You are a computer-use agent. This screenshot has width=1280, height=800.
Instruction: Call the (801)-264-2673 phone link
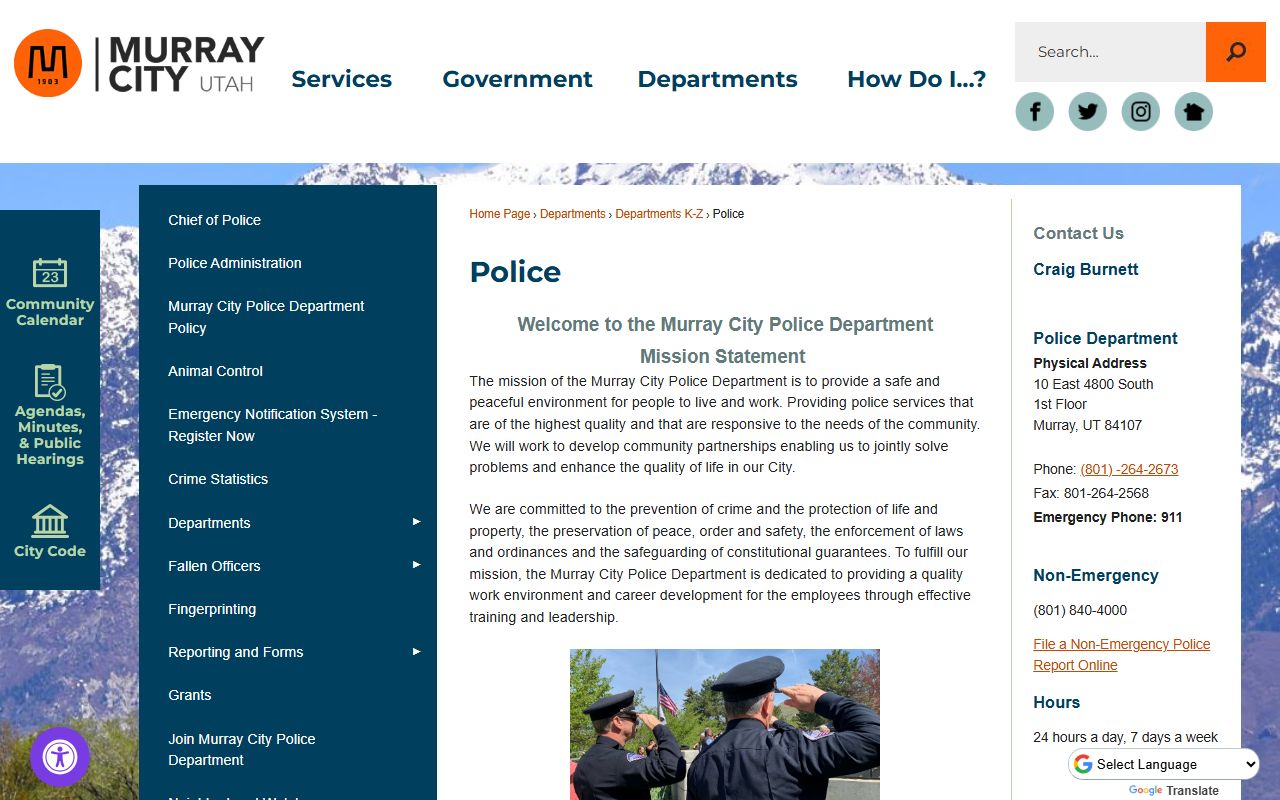1129,469
